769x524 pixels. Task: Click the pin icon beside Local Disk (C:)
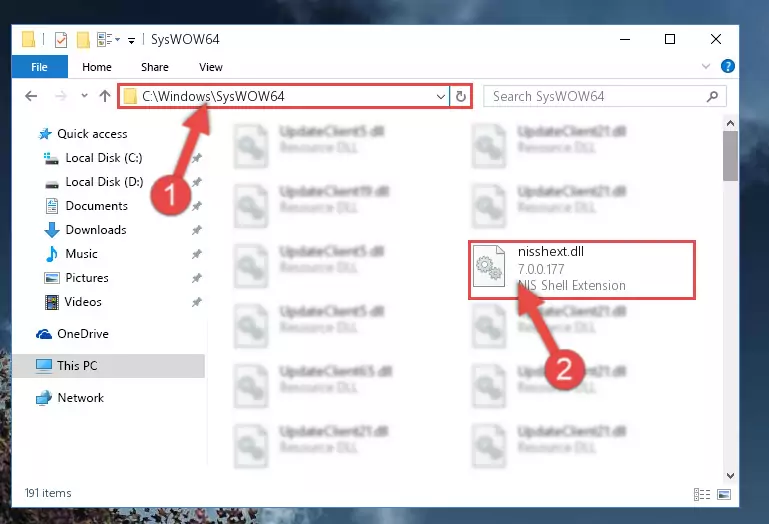pyautogui.click(x=197, y=158)
